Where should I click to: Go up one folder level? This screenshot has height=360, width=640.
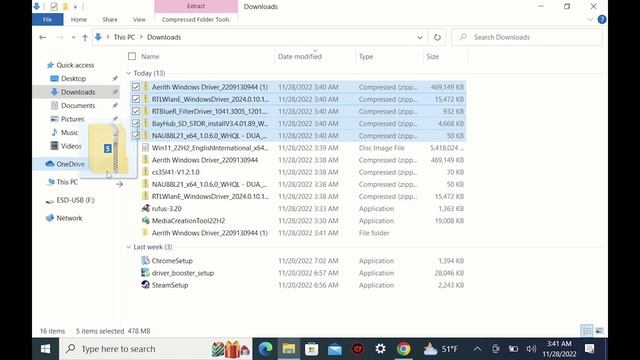pyautogui.click(x=85, y=38)
